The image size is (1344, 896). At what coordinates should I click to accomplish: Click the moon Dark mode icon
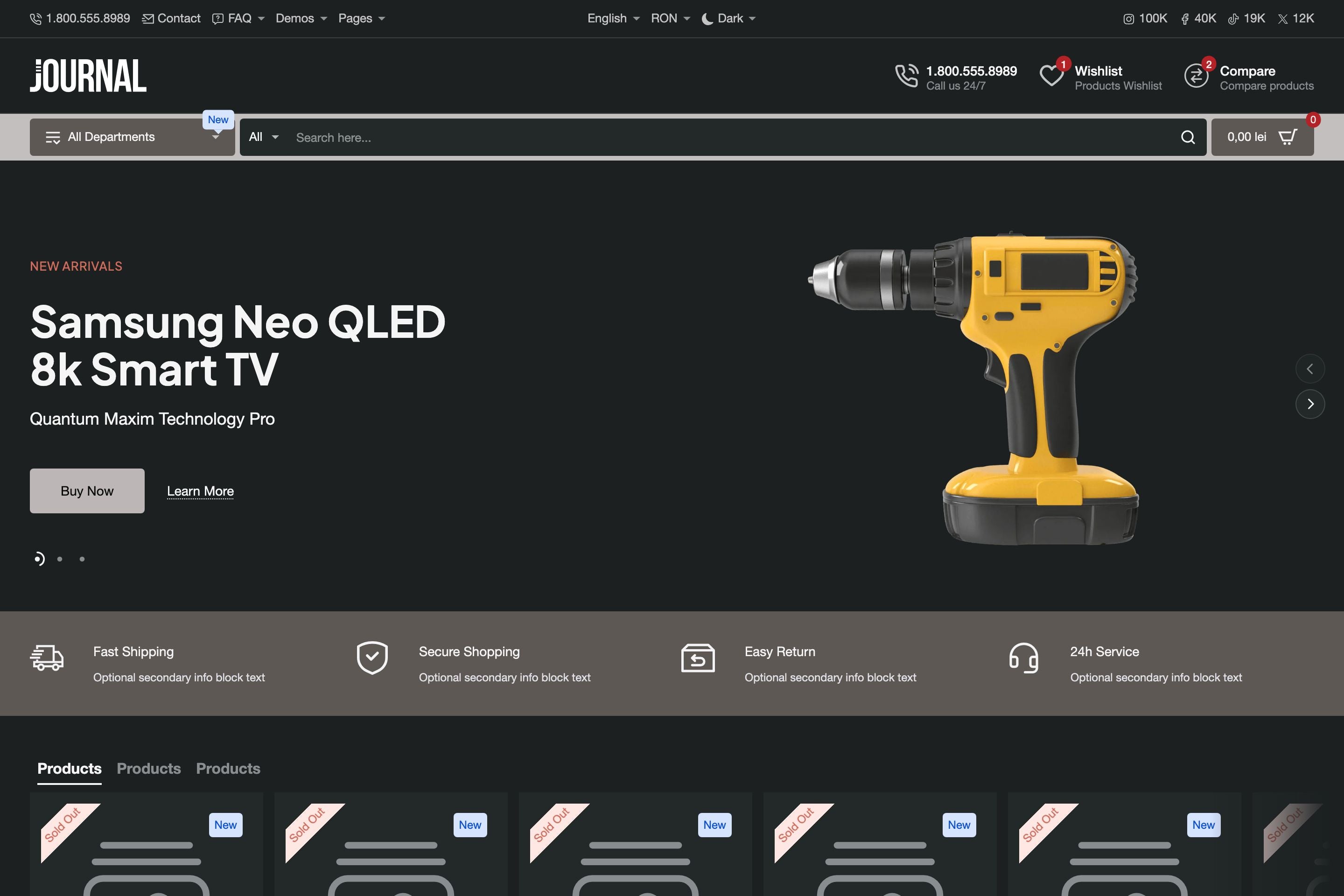point(707,19)
